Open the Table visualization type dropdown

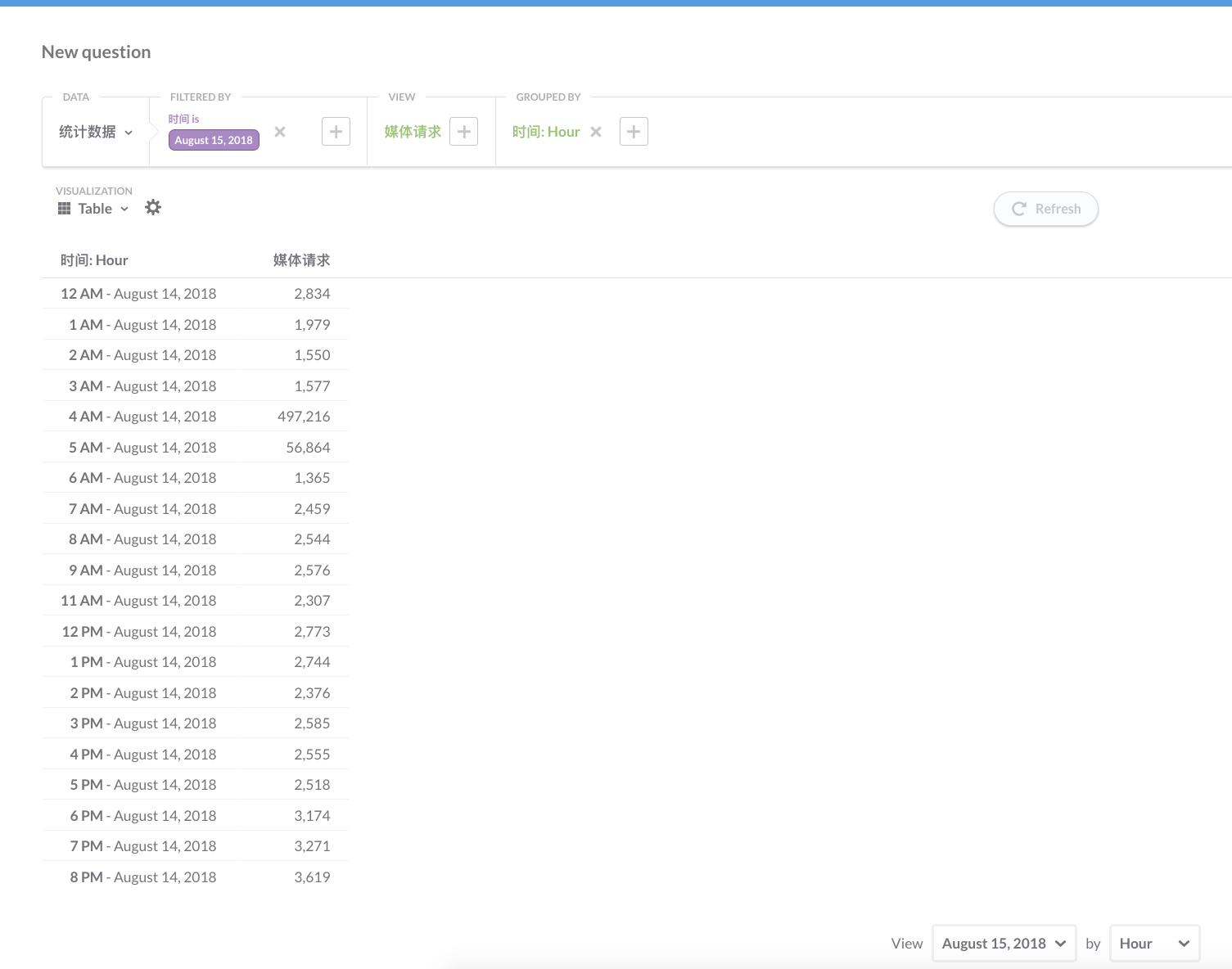(99, 208)
